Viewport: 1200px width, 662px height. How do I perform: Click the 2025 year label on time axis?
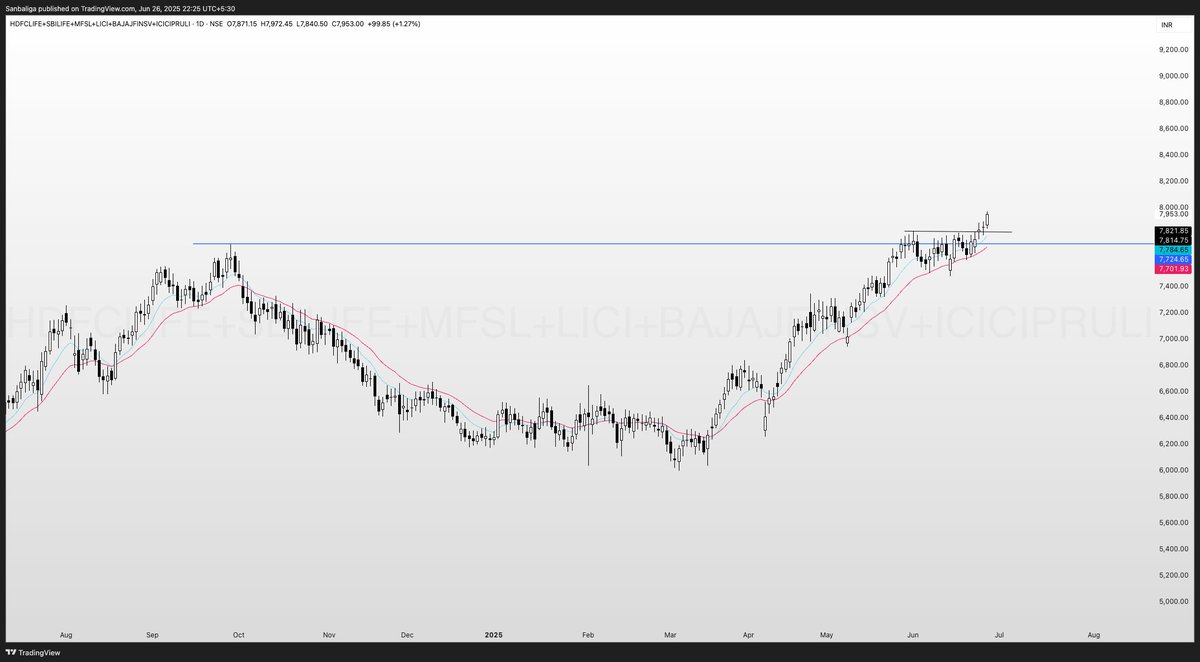click(494, 635)
